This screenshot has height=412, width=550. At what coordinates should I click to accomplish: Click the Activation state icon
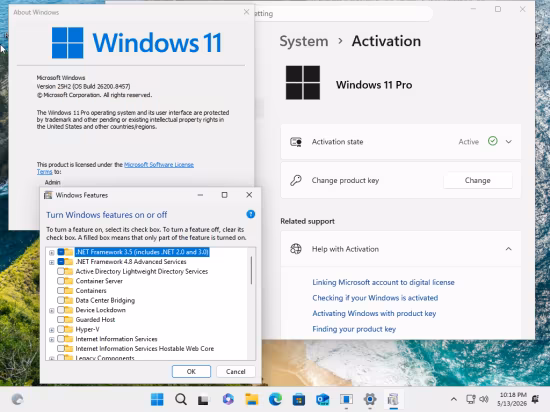[x=296, y=142]
